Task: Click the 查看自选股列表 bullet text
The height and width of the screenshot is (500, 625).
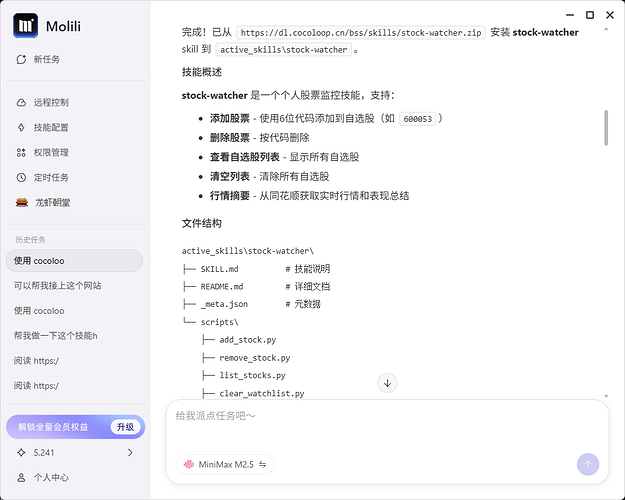Action: pyautogui.click(x=245, y=157)
